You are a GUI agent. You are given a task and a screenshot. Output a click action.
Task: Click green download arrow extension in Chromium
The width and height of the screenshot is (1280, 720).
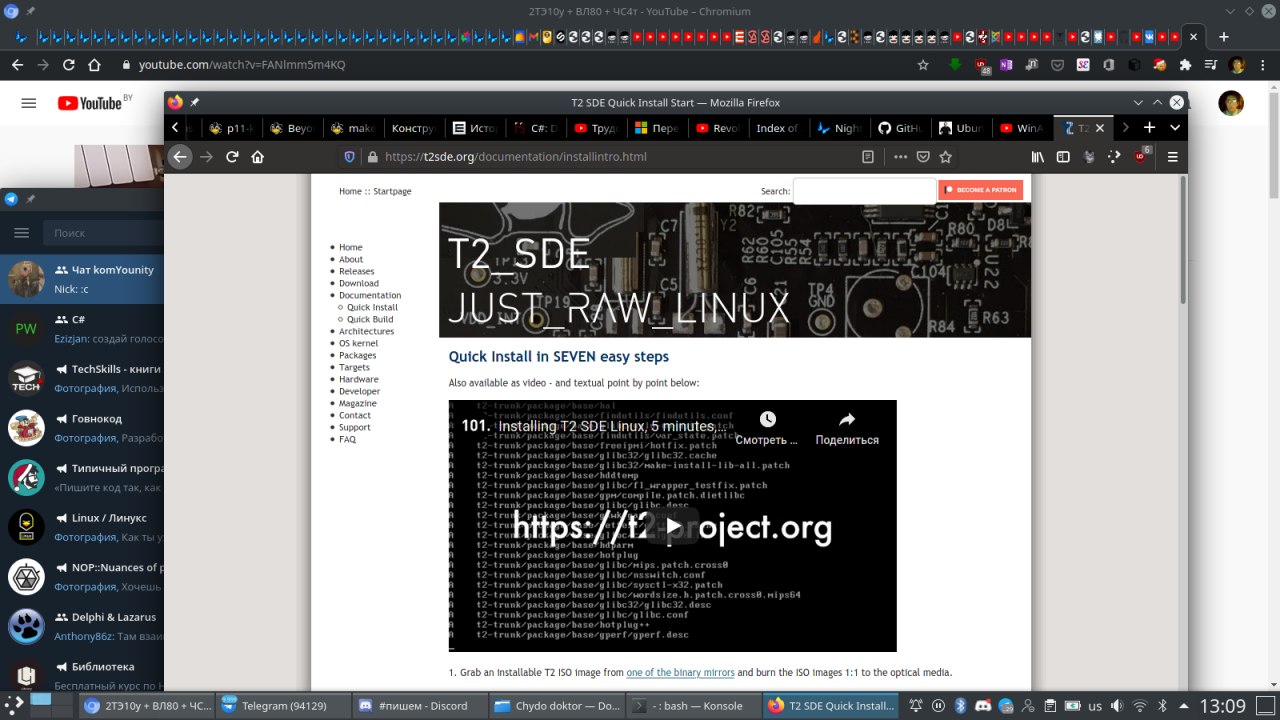[x=956, y=64]
